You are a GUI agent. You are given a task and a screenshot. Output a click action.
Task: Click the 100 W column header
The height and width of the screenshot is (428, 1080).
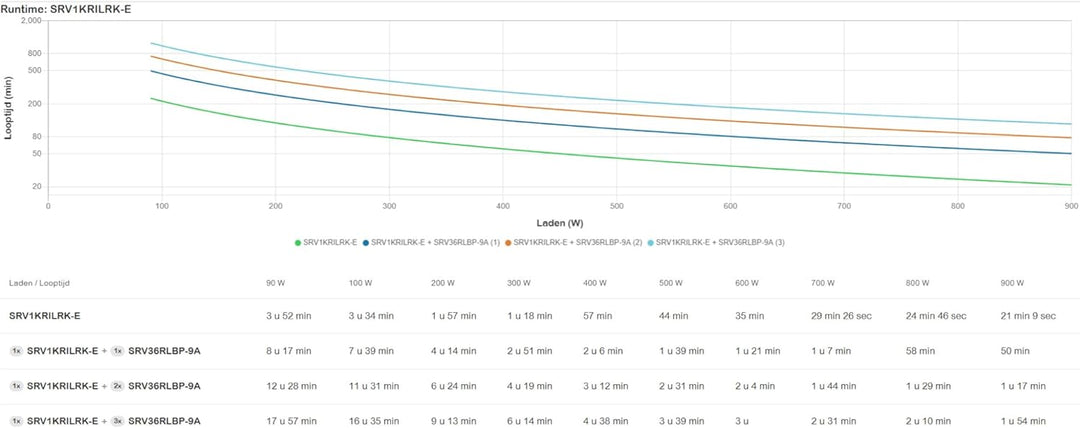point(361,283)
